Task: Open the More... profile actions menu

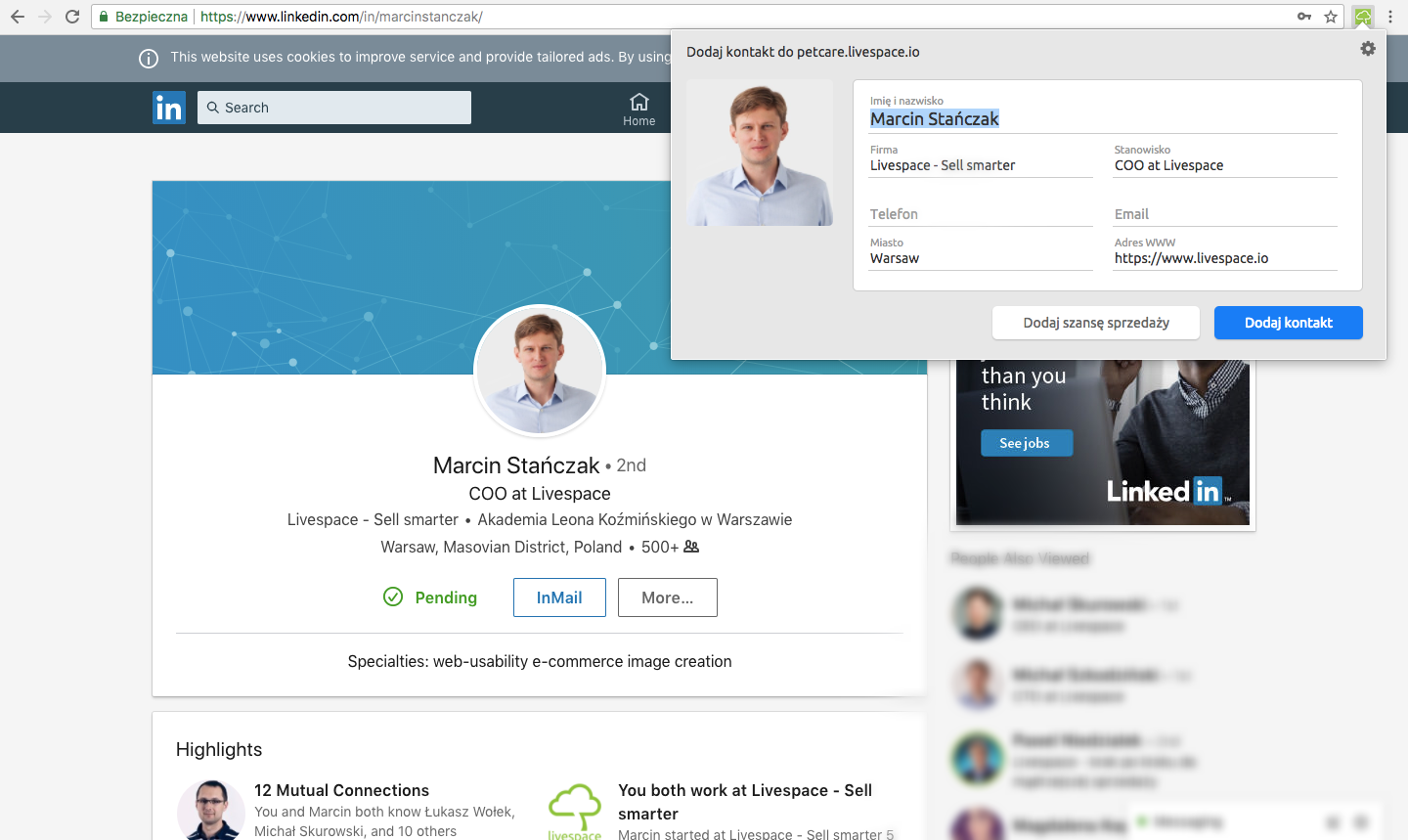Action: coord(668,597)
